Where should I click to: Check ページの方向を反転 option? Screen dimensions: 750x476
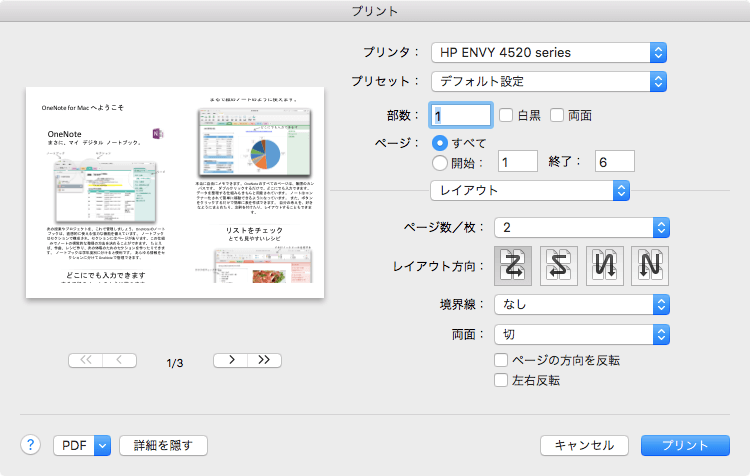501,360
